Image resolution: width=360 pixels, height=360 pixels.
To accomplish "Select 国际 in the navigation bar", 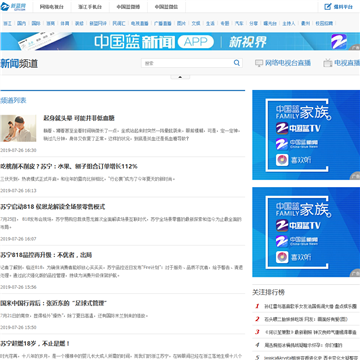I will tap(36, 24).
